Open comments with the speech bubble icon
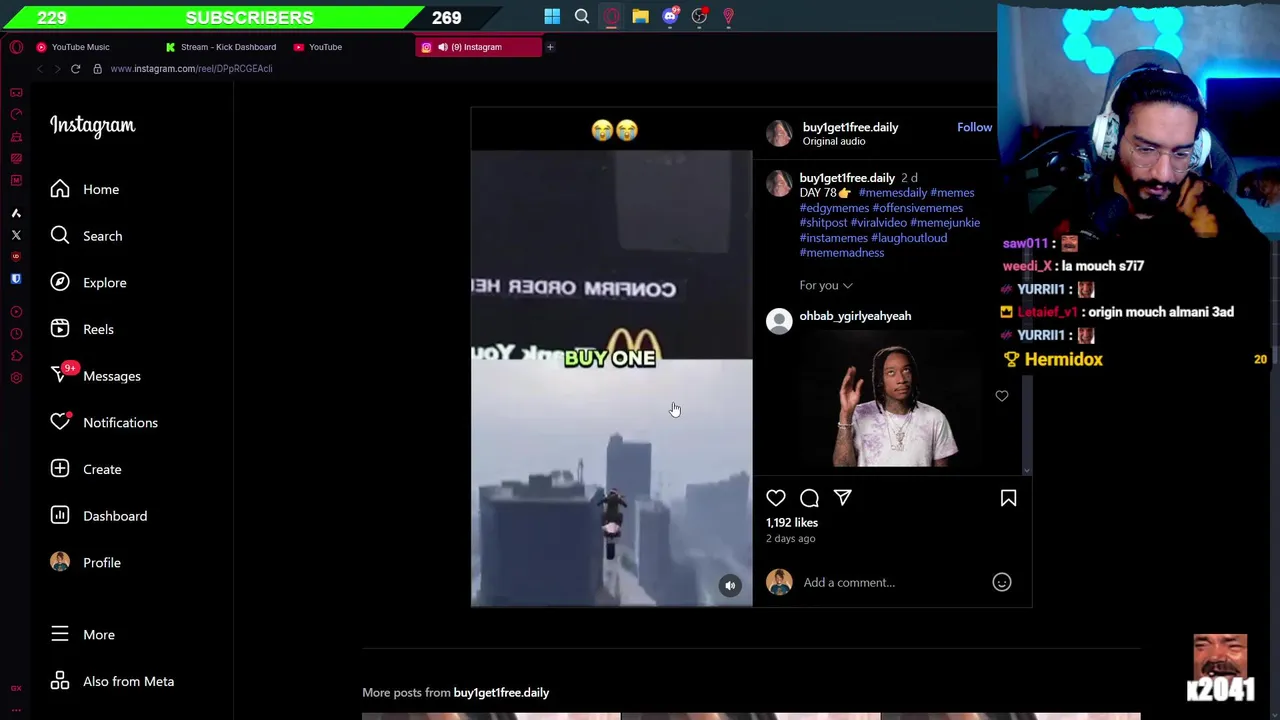The width and height of the screenshot is (1280, 720). [809, 498]
